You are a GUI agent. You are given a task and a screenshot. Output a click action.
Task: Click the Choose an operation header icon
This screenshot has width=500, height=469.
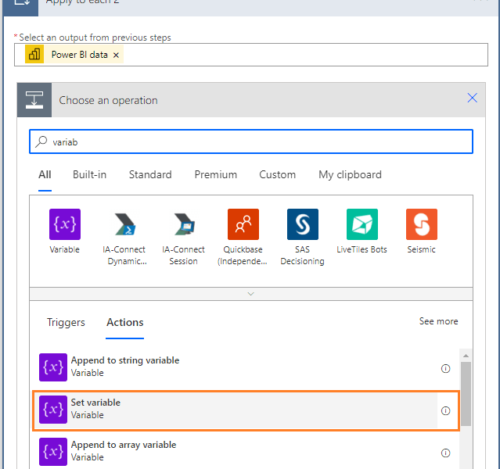coord(34,100)
